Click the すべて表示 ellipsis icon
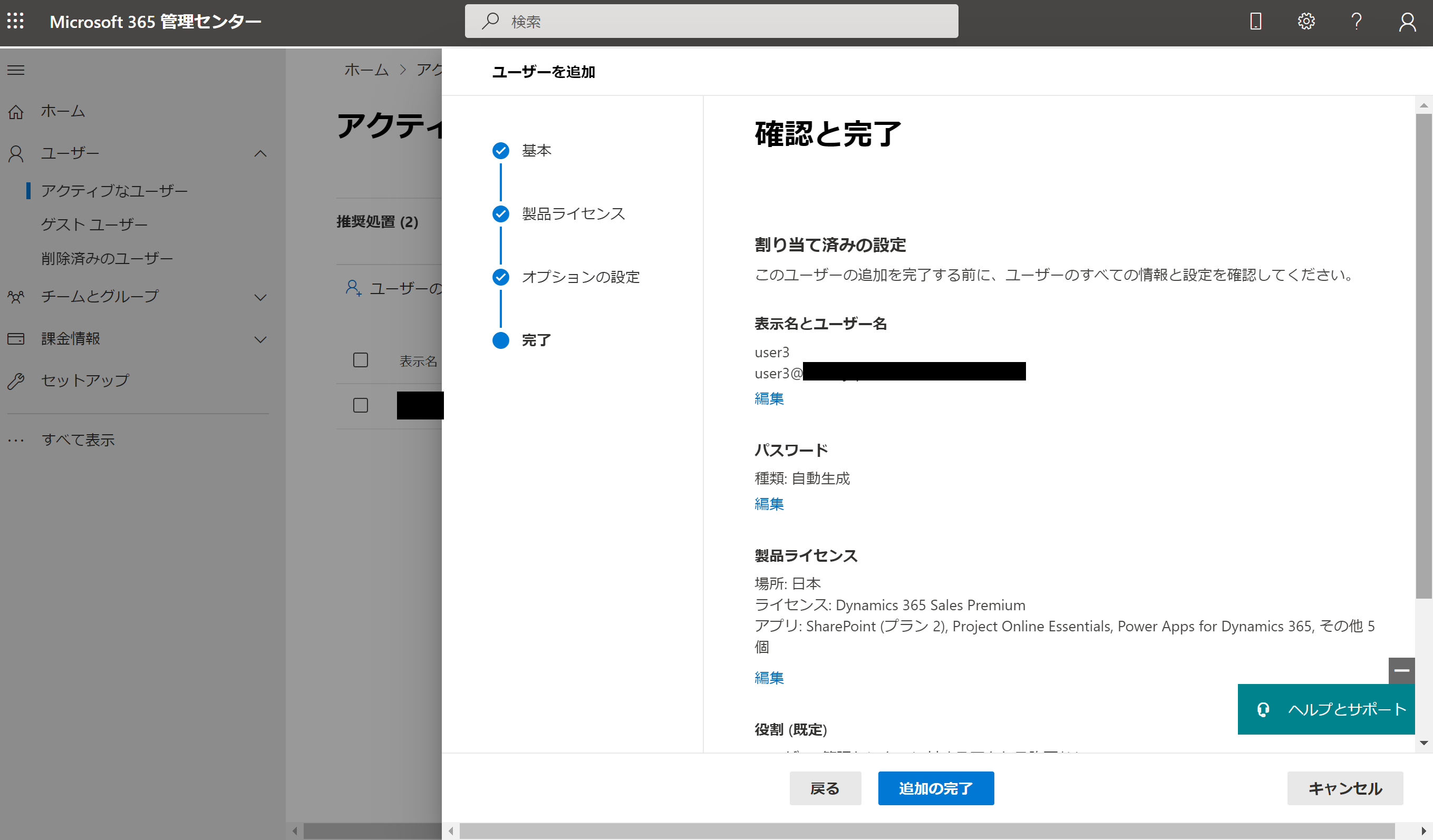 click(16, 440)
